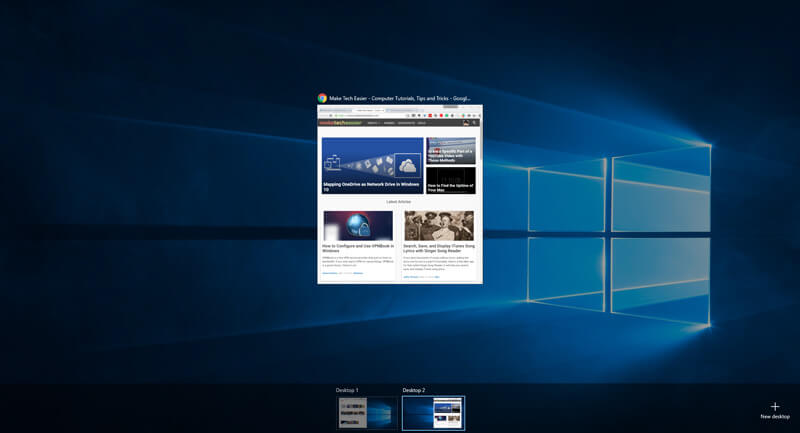This screenshot has height=433, width=800.
Task: Click the maketecheasier logo in the preview
Action: point(340,123)
